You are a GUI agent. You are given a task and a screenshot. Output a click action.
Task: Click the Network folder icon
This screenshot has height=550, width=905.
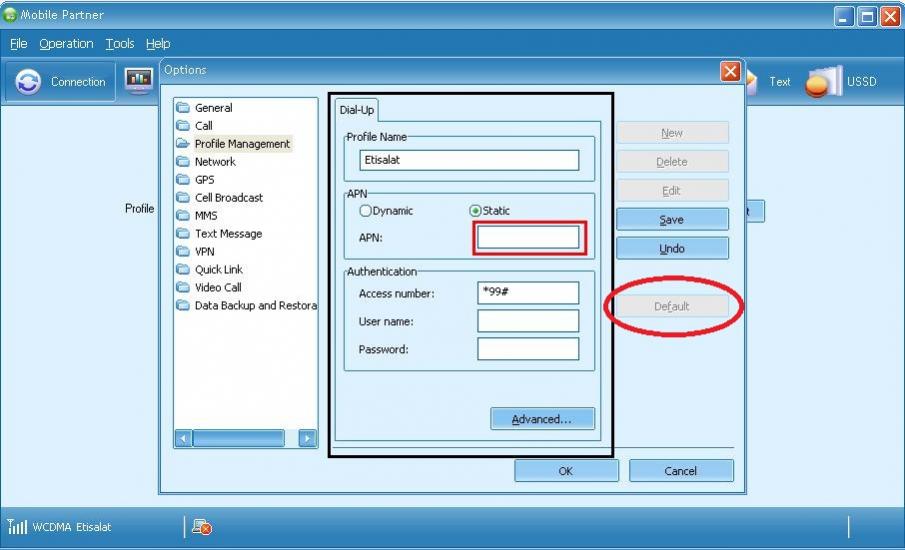click(x=183, y=161)
